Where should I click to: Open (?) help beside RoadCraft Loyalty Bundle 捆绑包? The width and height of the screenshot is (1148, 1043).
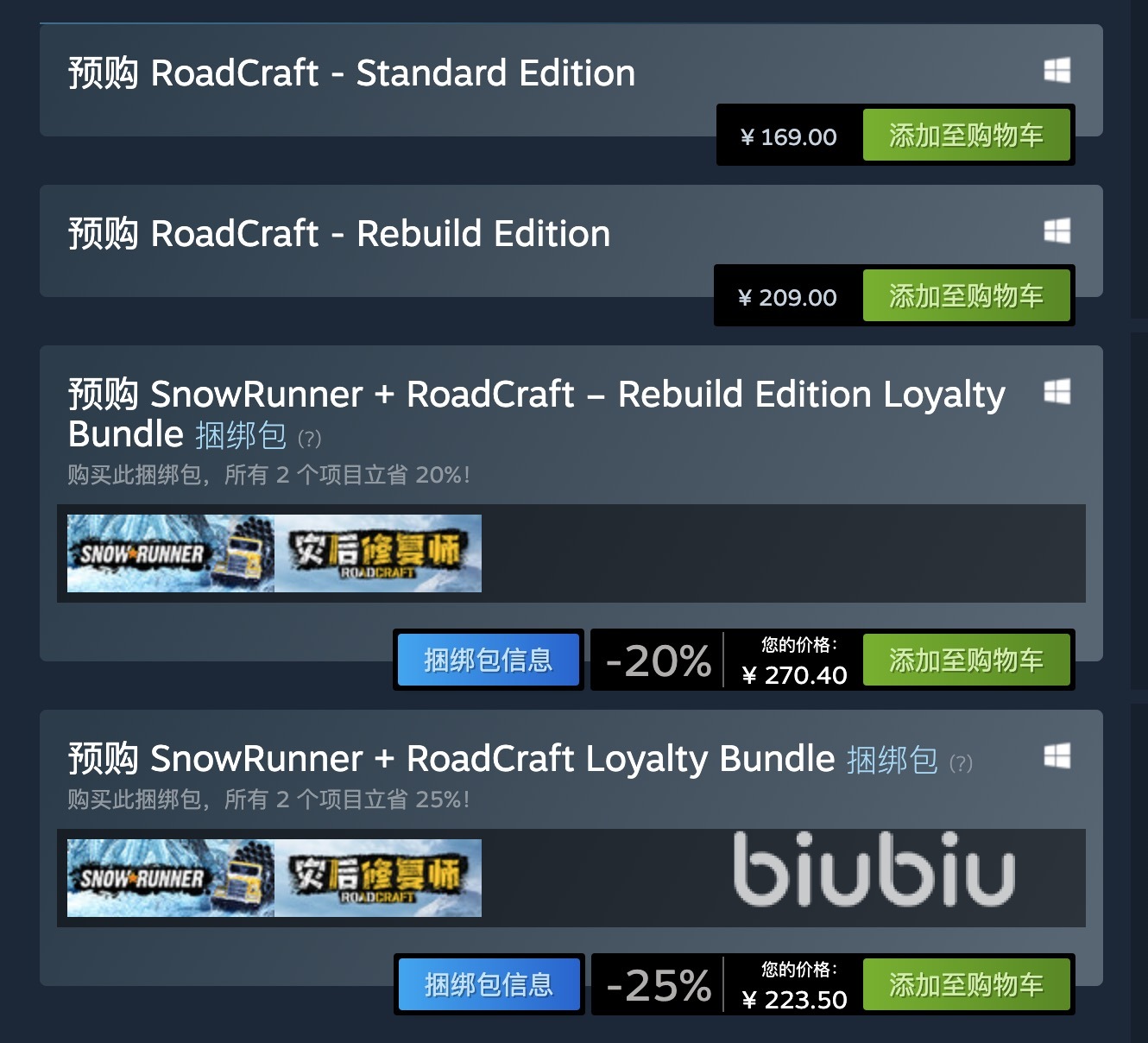(961, 763)
